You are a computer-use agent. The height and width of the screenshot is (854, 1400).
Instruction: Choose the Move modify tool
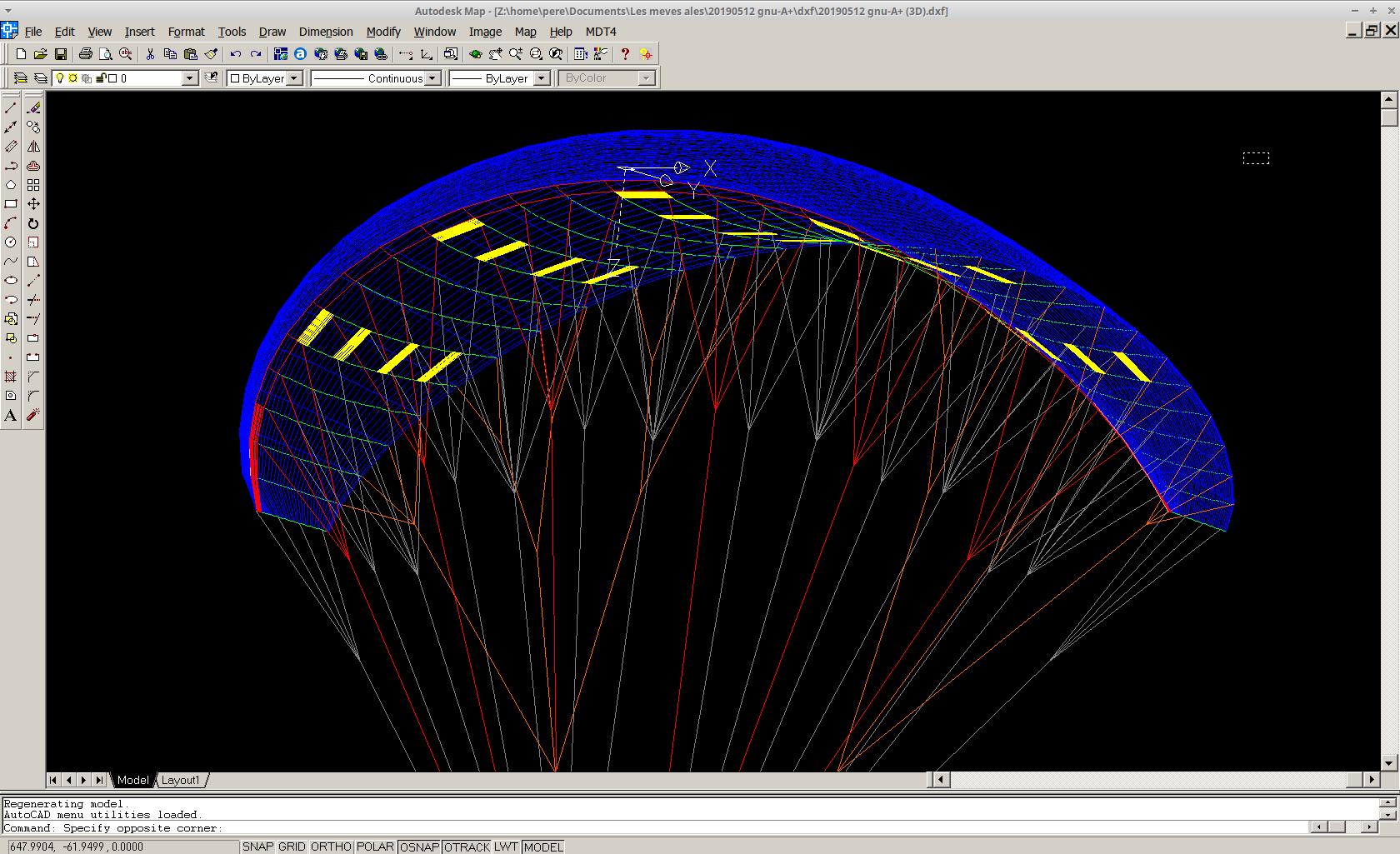(33, 204)
